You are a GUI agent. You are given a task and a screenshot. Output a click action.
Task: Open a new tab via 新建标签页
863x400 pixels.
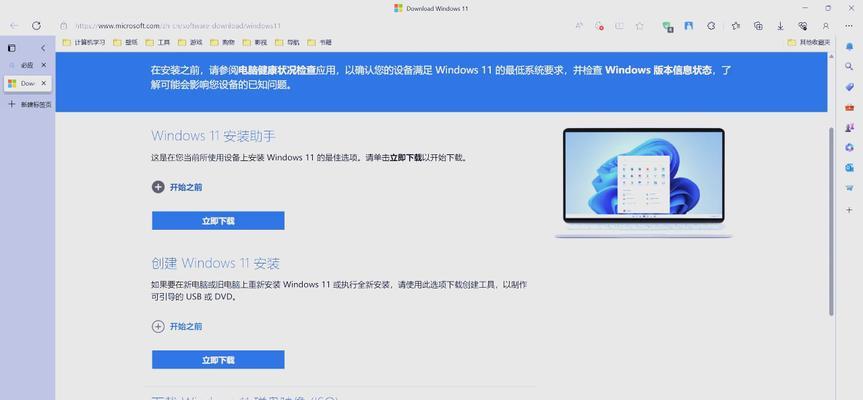click(x=29, y=104)
